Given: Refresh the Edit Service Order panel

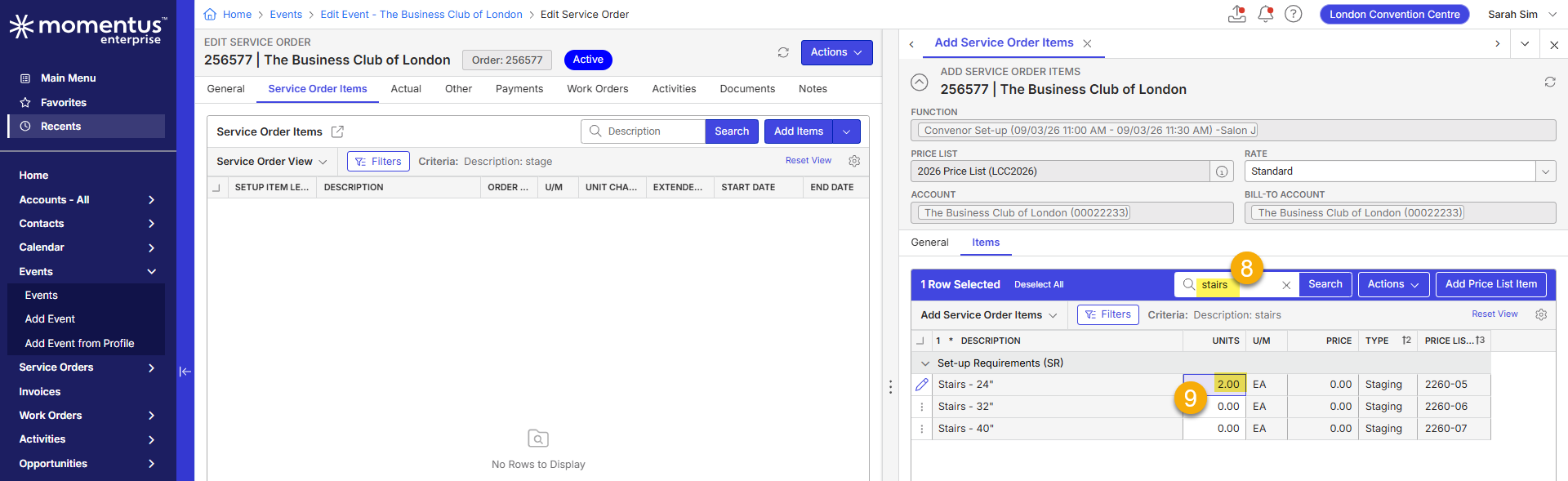Looking at the screenshot, I should click(783, 52).
